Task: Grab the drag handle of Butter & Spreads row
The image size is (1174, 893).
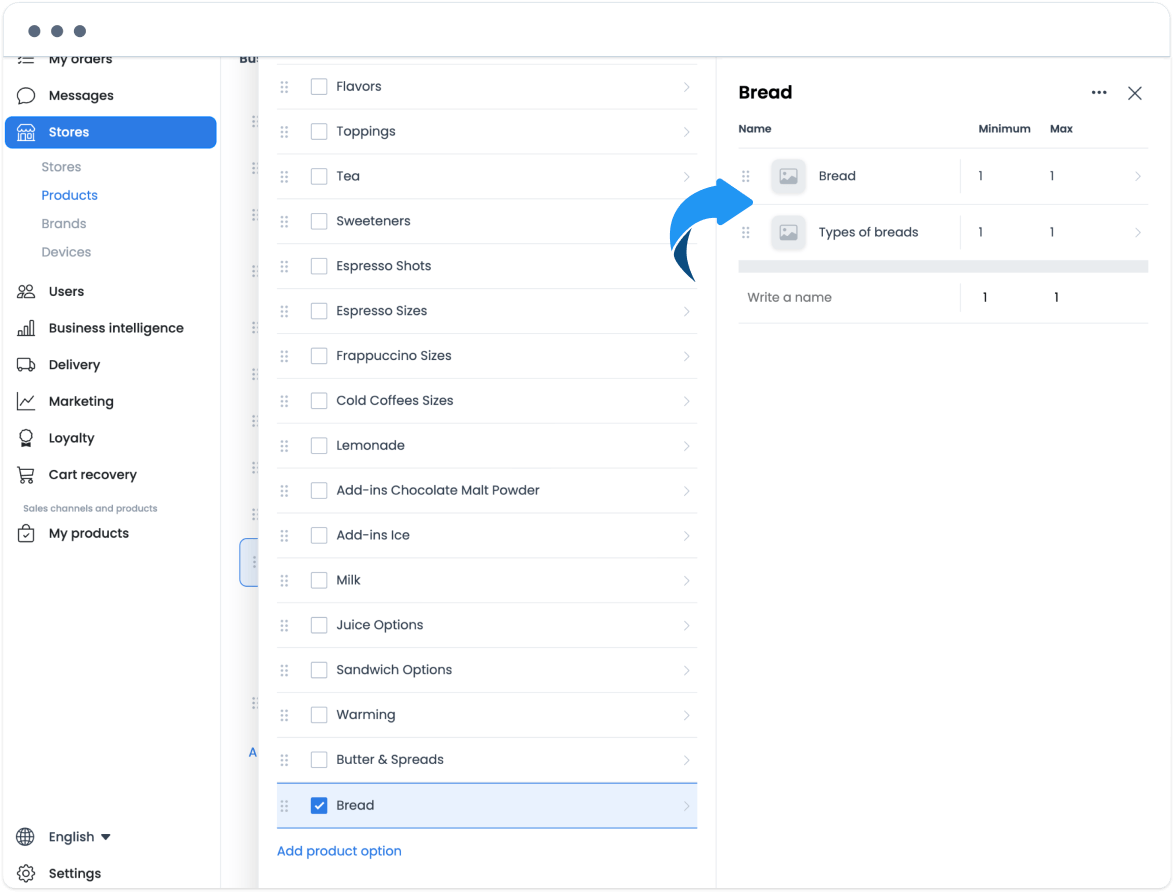Action: 285,761
